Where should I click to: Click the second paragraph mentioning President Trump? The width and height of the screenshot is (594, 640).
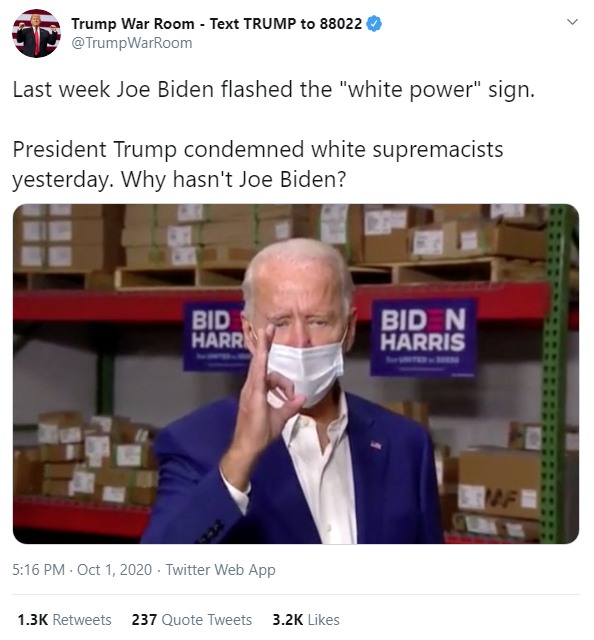tap(258, 164)
